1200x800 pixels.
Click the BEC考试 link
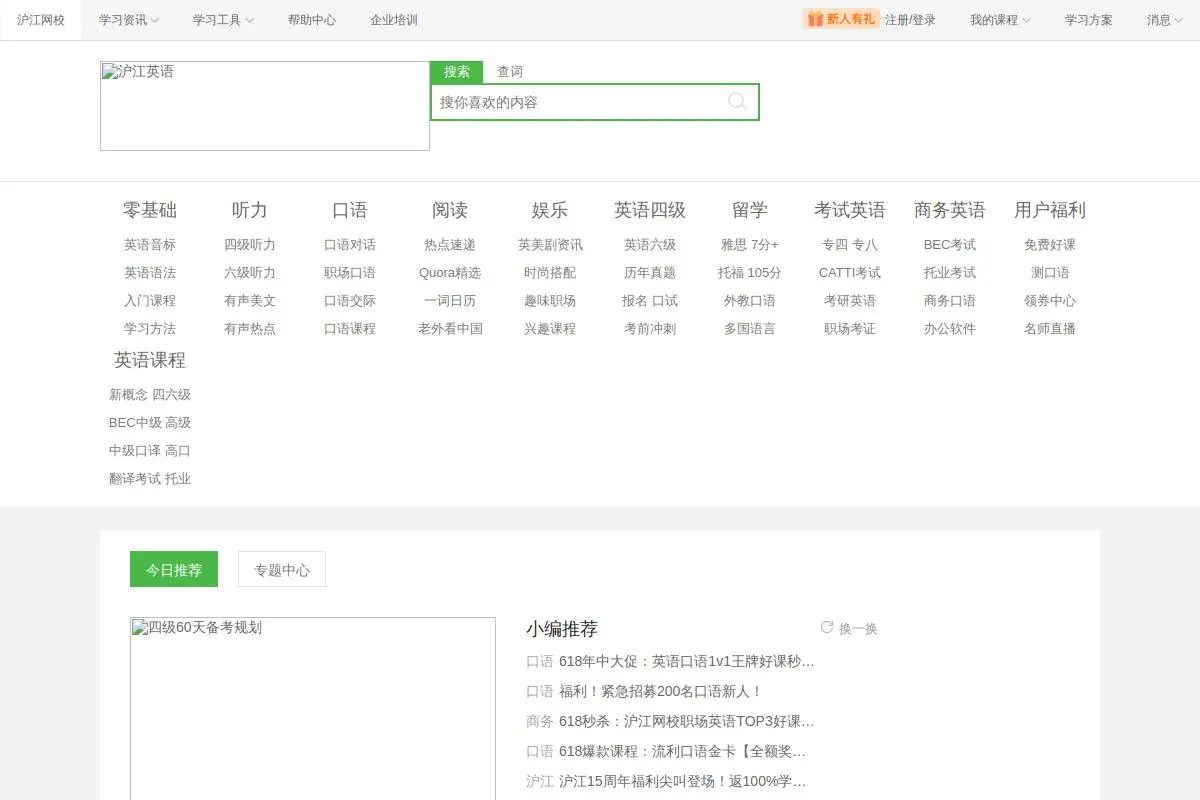(950, 245)
